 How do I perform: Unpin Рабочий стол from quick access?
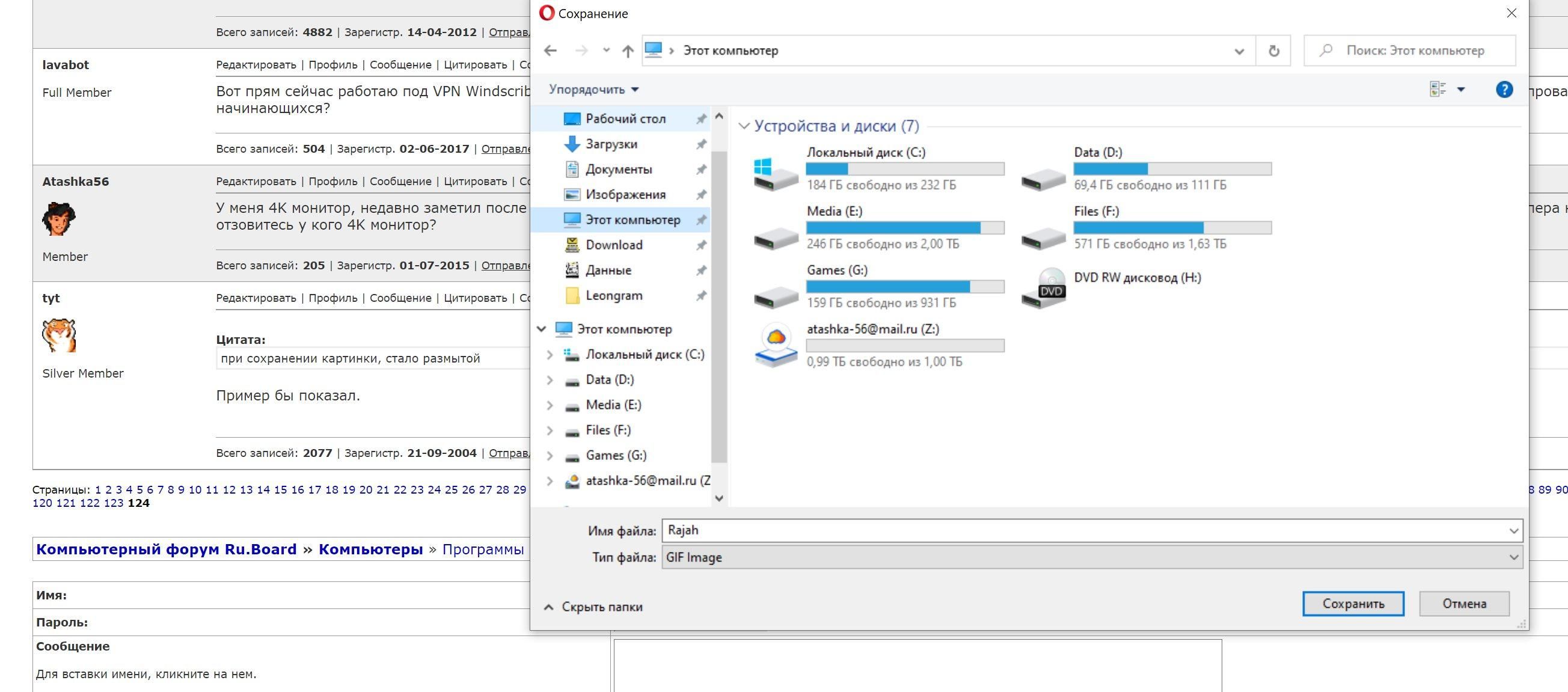pos(701,118)
